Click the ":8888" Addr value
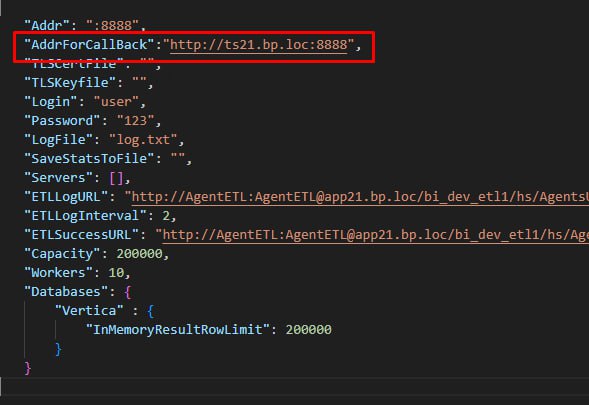This screenshot has height=405, width=589. 113,26
